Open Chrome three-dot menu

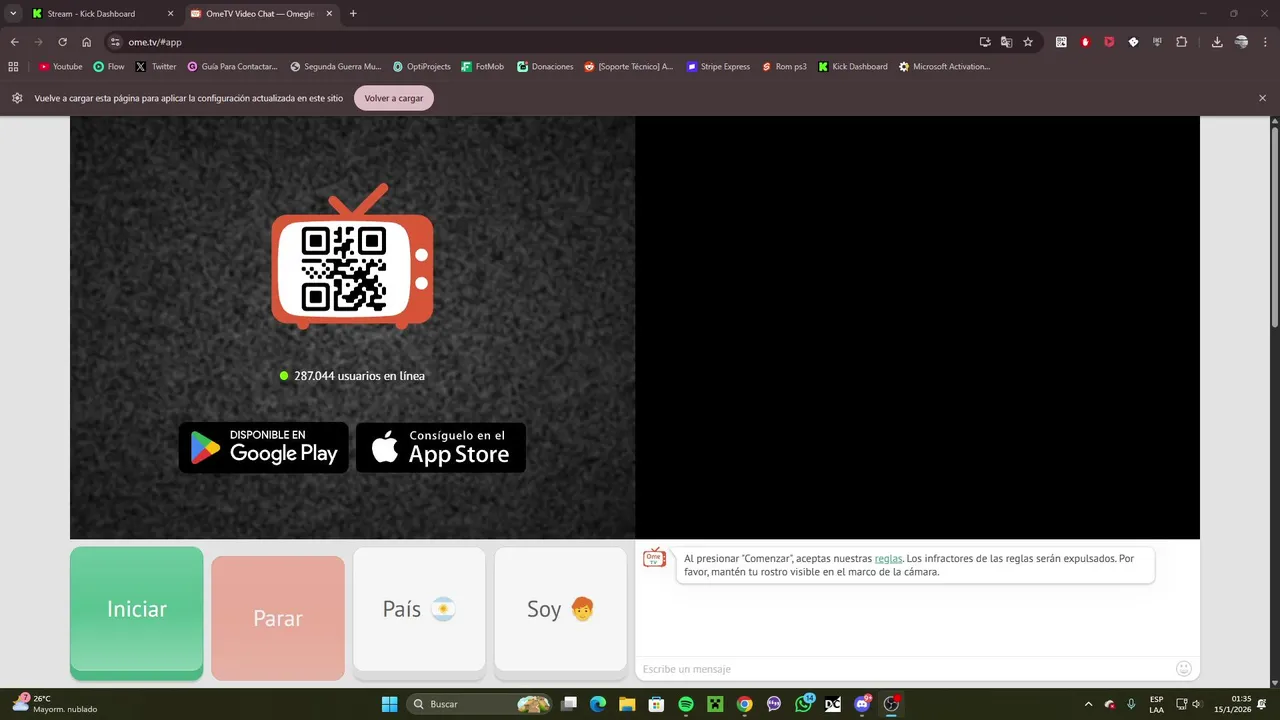pyautogui.click(x=1265, y=42)
